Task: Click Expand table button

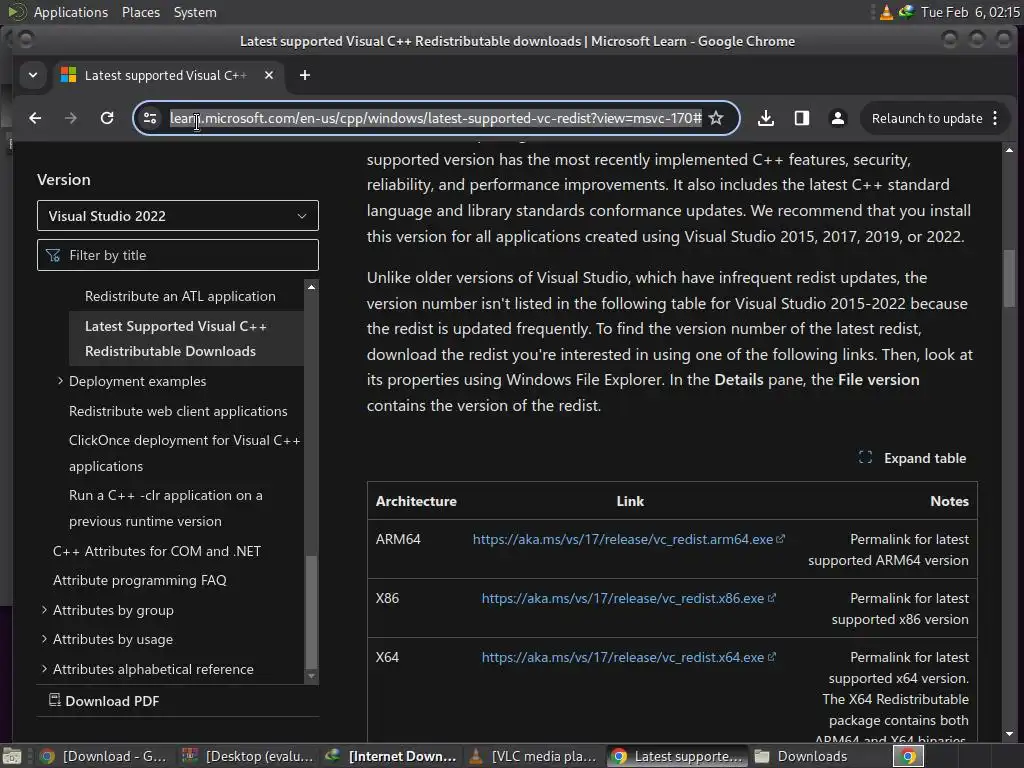Action: point(912,458)
